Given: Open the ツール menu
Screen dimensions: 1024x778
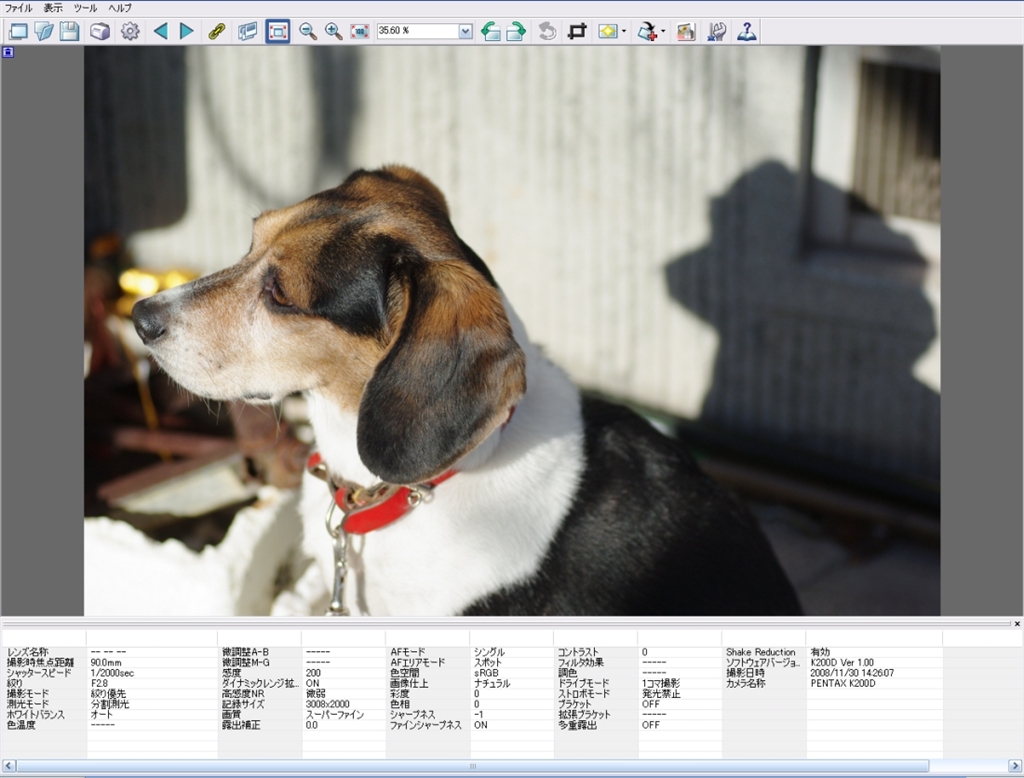Looking at the screenshot, I should [x=85, y=8].
